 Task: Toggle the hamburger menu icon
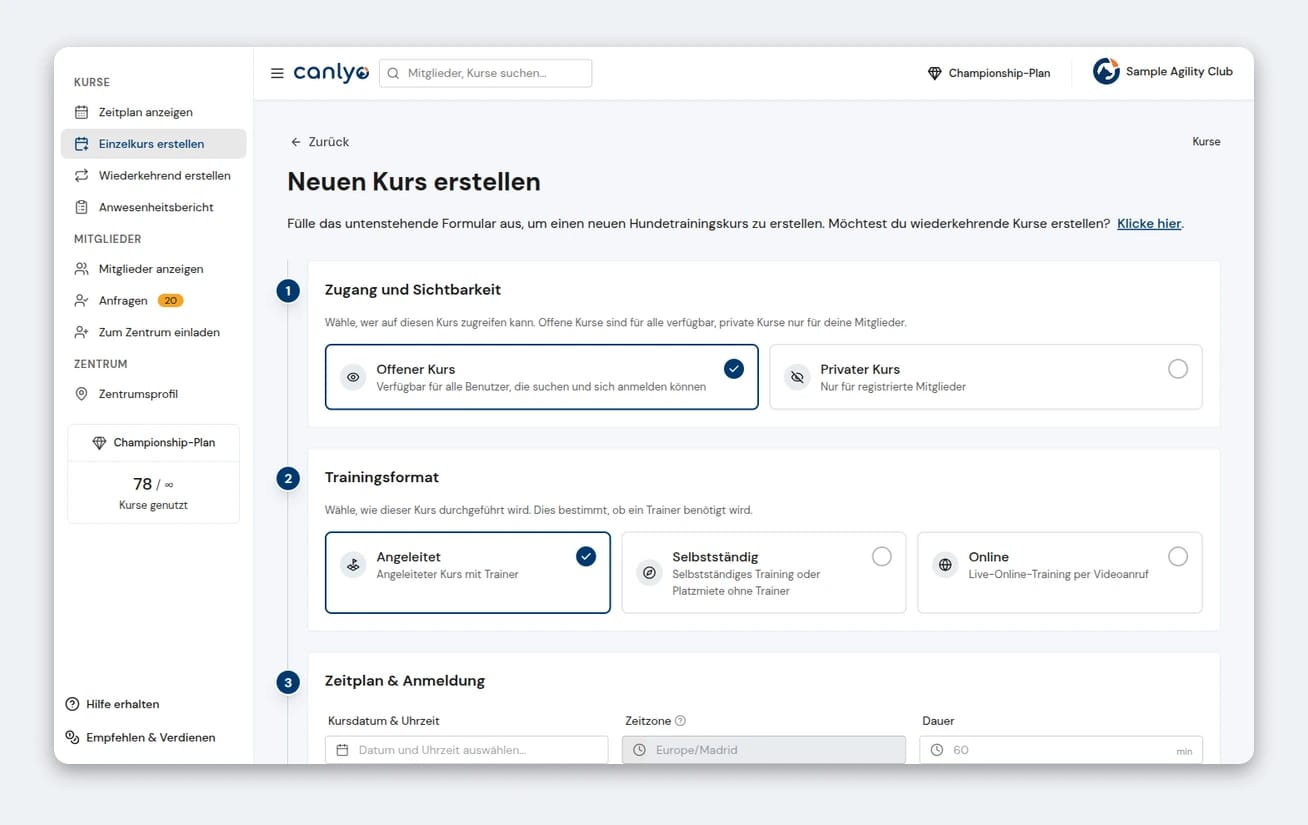(277, 73)
